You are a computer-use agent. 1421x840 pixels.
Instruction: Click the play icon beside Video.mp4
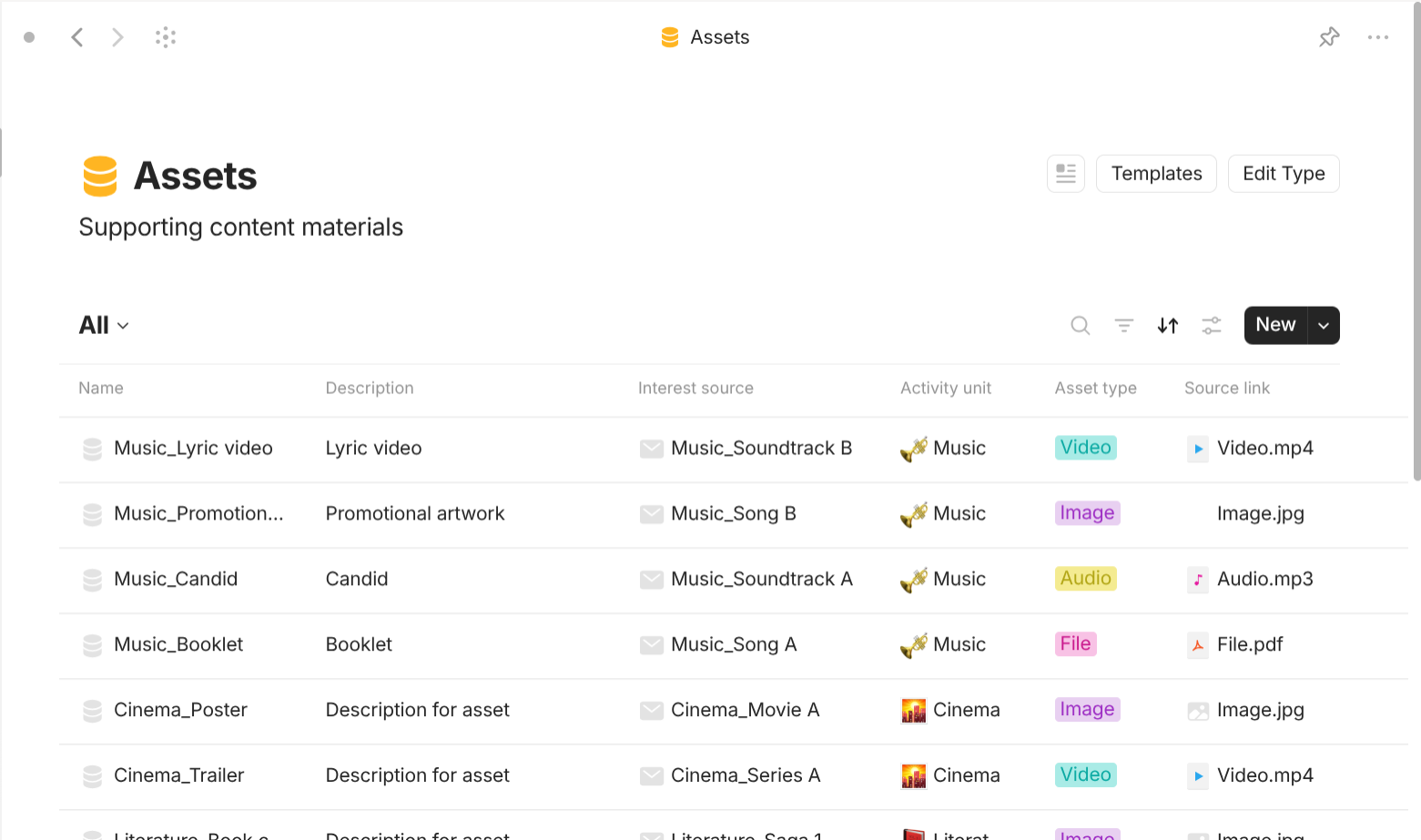[x=1198, y=448]
